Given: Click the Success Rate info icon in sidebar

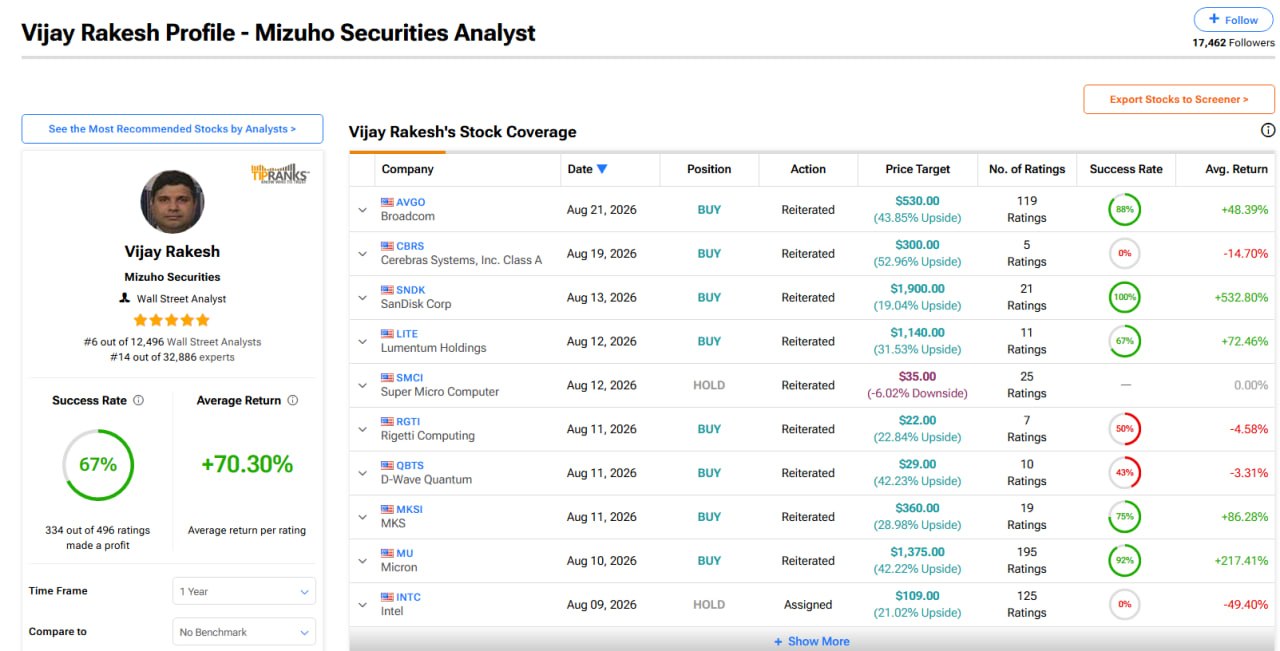Looking at the screenshot, I should [138, 400].
